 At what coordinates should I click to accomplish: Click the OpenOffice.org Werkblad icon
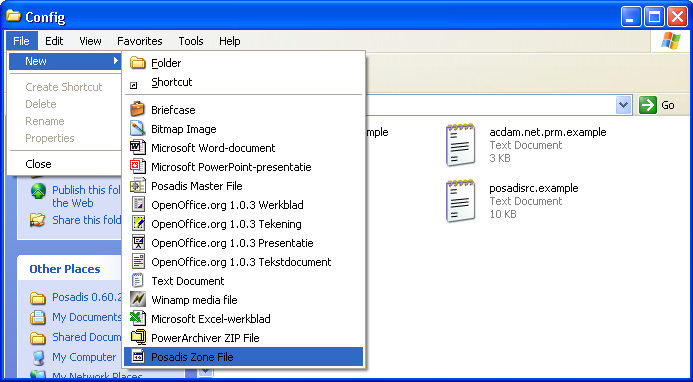[x=138, y=204]
